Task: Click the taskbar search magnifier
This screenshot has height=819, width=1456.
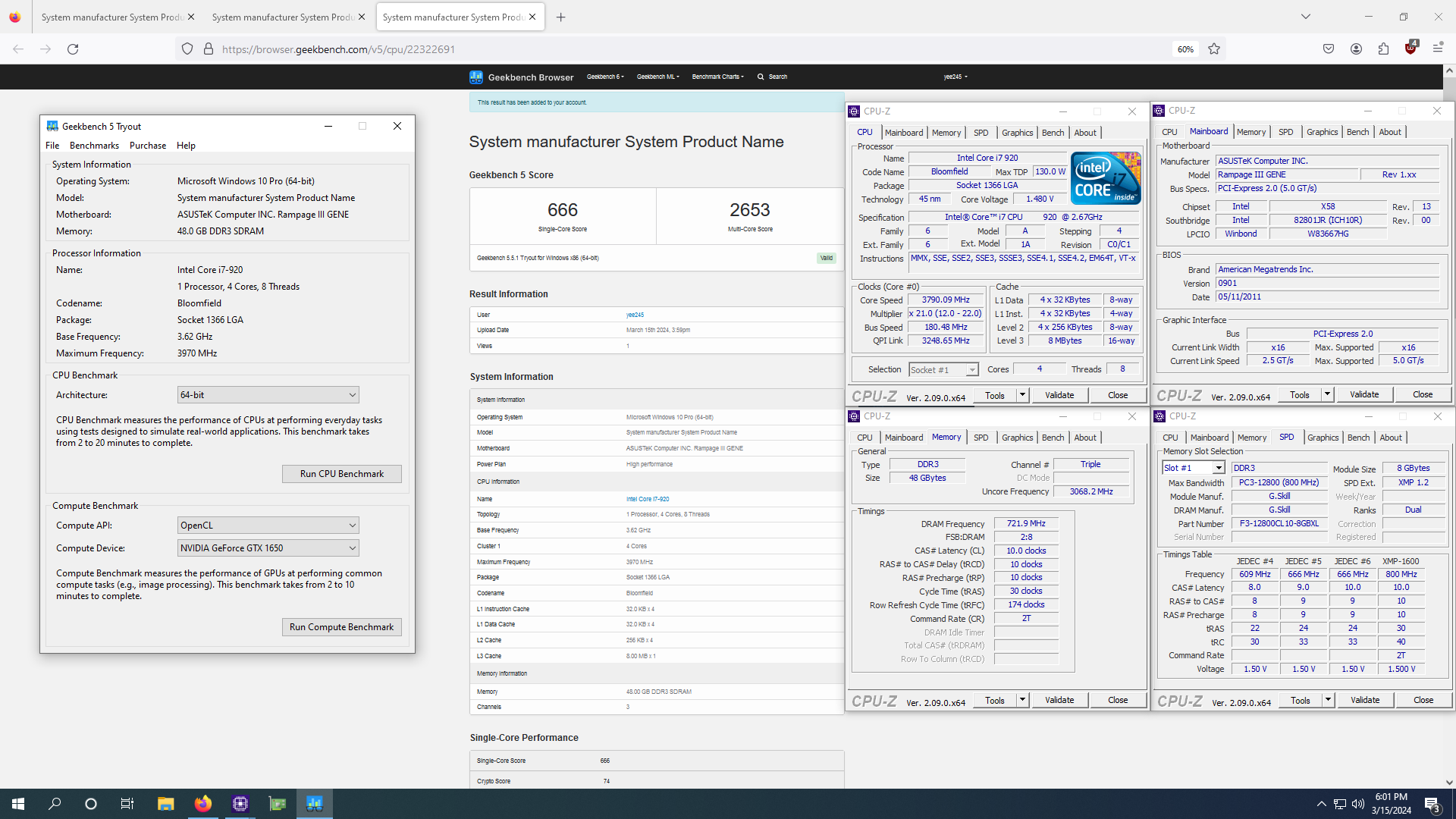Action: pos(55,804)
